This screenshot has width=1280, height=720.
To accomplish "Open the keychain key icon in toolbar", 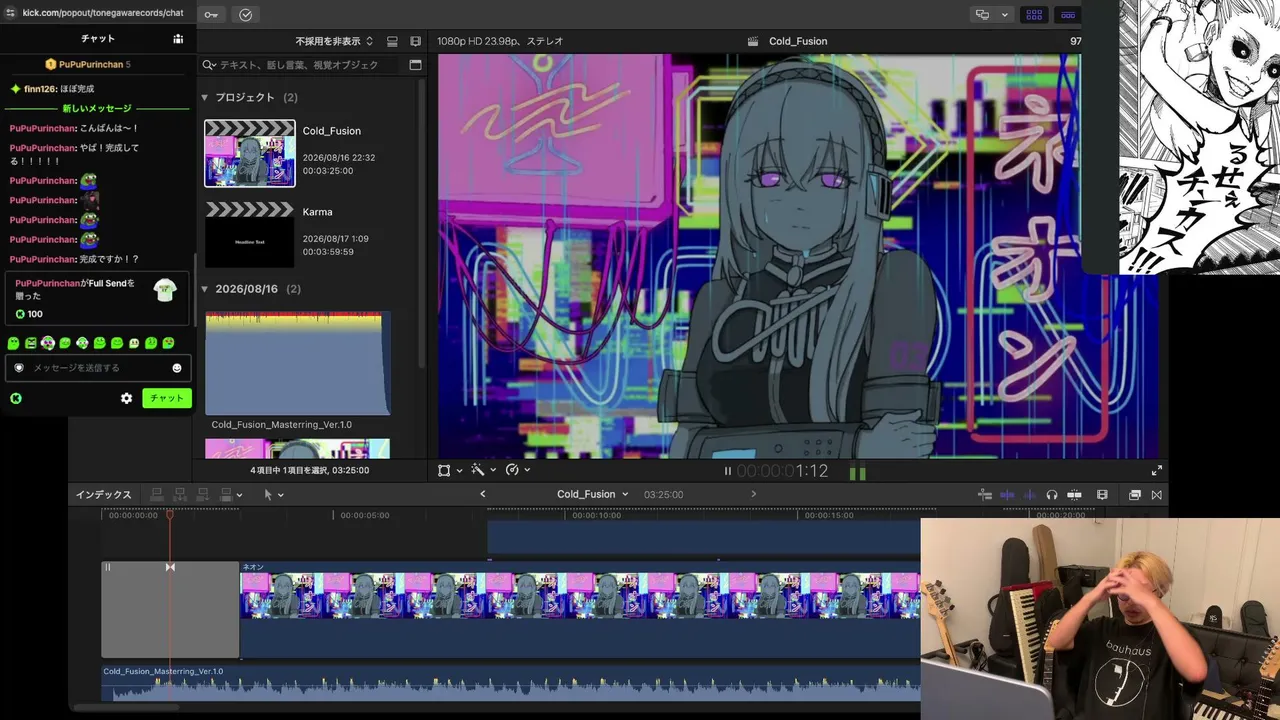I will tap(211, 15).
